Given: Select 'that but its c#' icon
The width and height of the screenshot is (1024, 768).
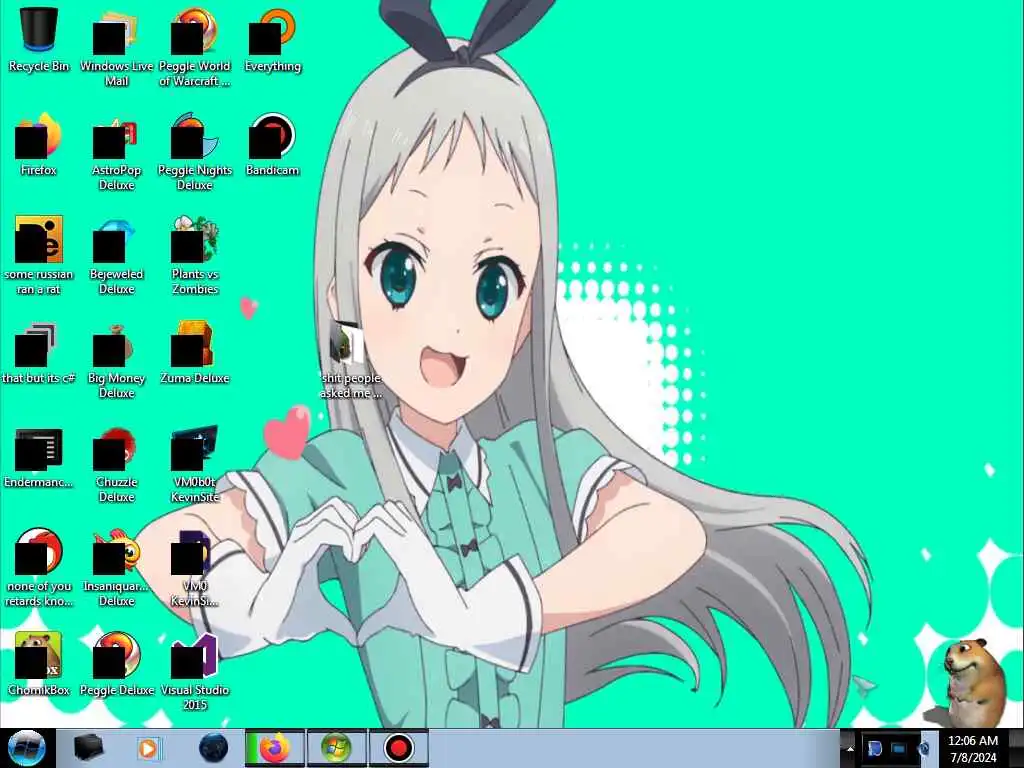Looking at the screenshot, I should click(39, 353).
